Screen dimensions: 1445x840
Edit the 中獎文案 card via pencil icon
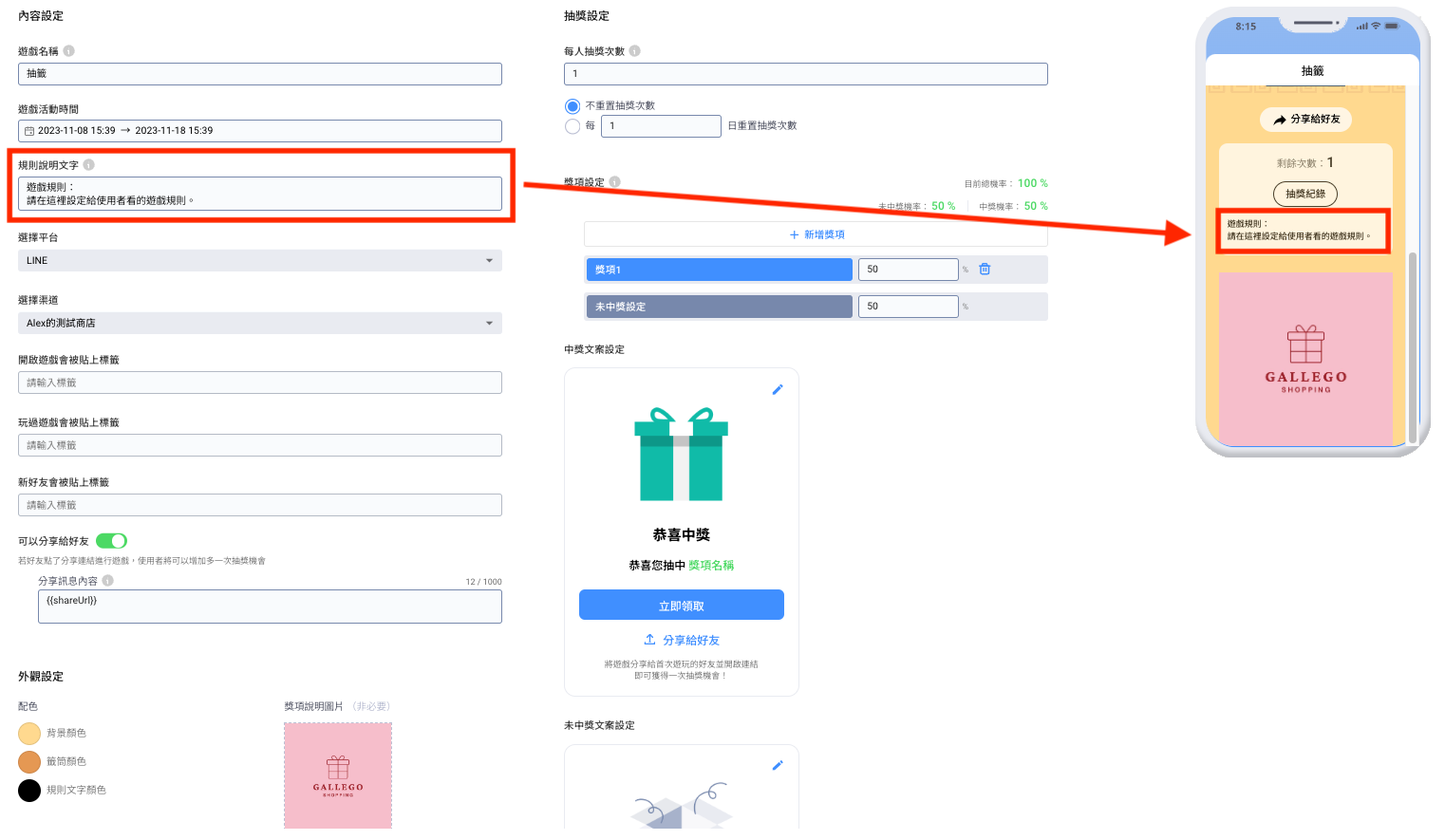pos(778,389)
